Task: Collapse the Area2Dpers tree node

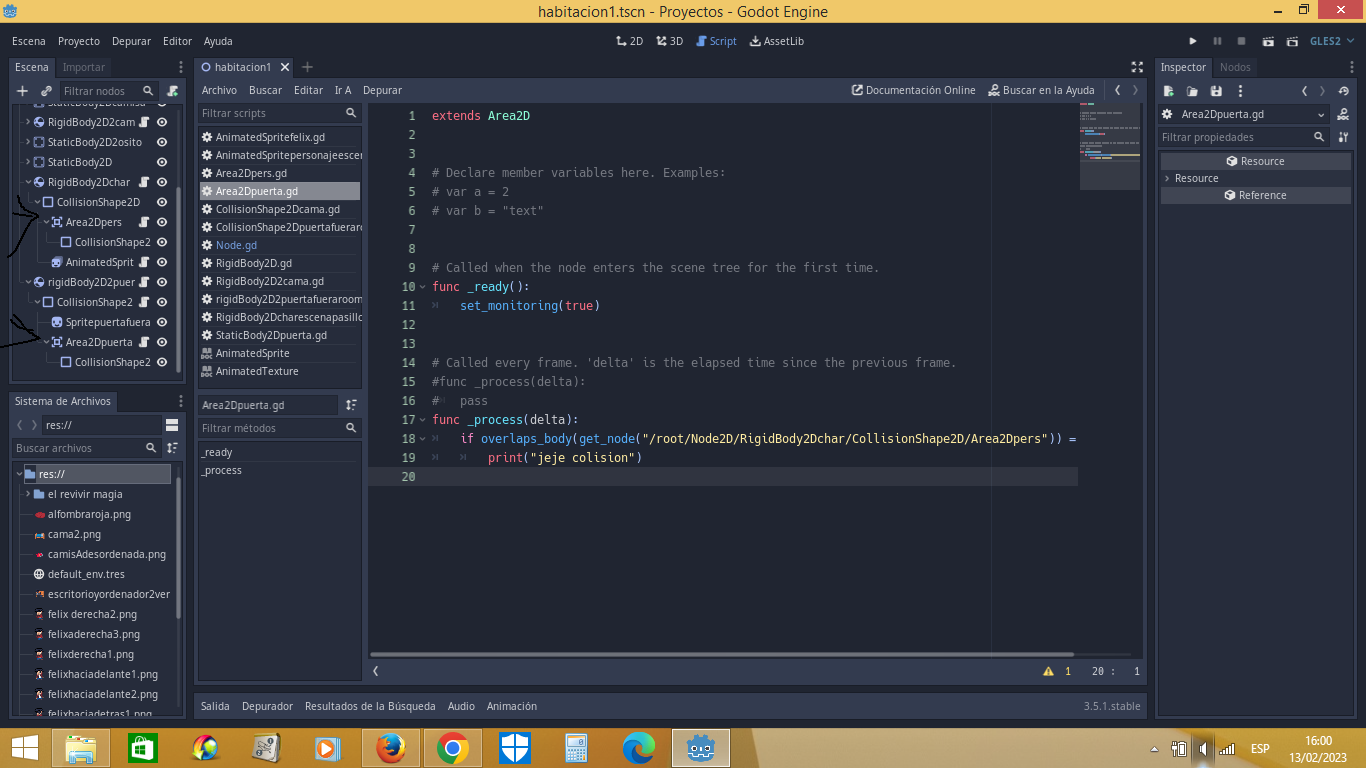Action: (45, 222)
